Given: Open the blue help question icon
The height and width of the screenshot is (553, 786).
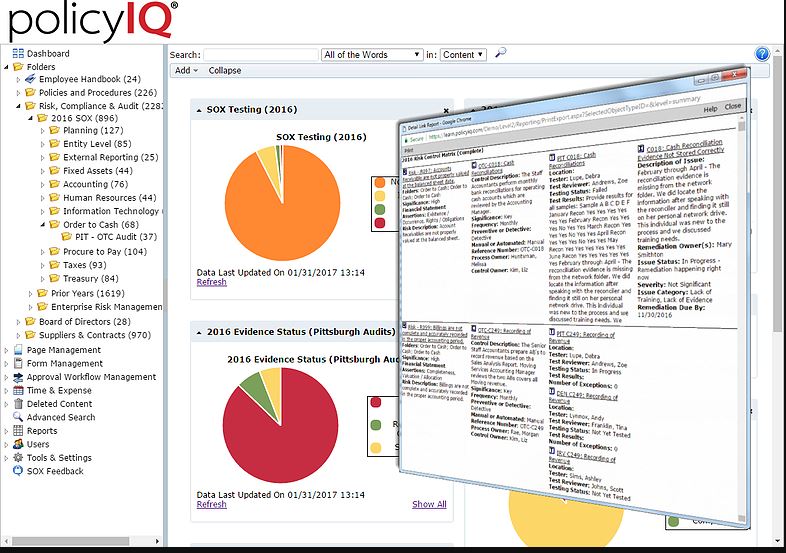Looking at the screenshot, I should (x=762, y=54).
